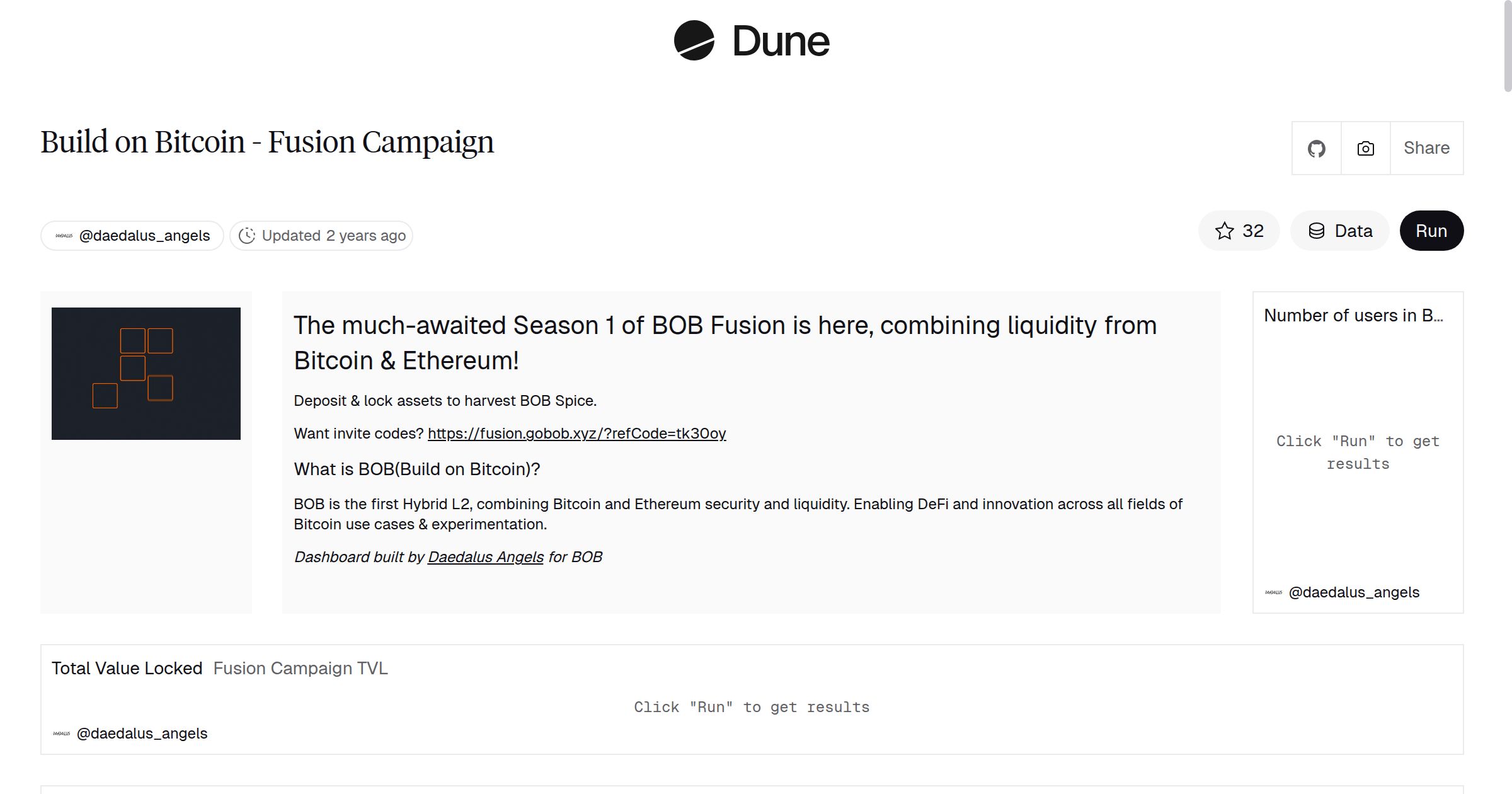This screenshot has height=794, width=1512.
Task: Open the Share options
Action: tap(1426, 147)
